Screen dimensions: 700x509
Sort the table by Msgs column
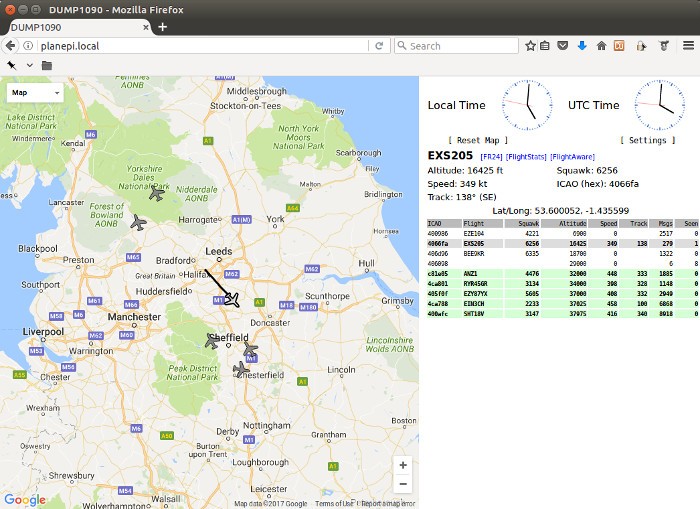[662, 223]
